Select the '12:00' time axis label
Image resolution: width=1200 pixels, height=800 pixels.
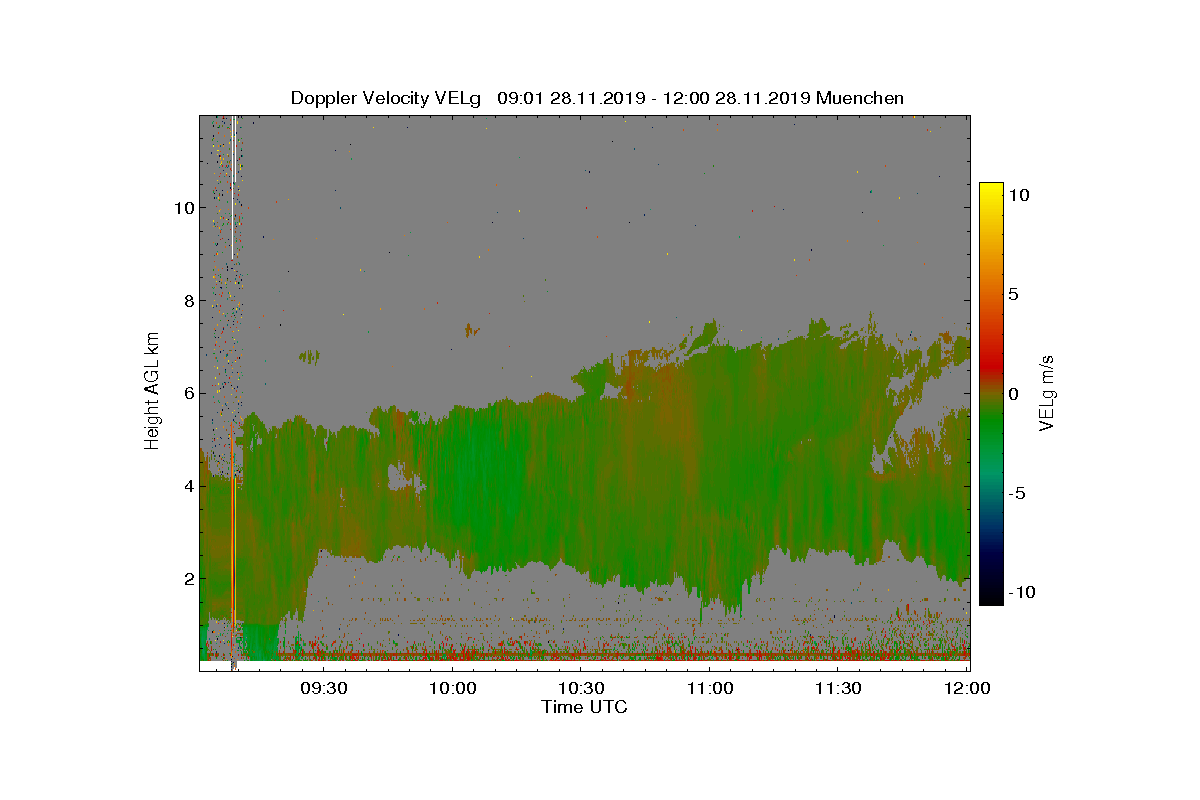coord(967,688)
